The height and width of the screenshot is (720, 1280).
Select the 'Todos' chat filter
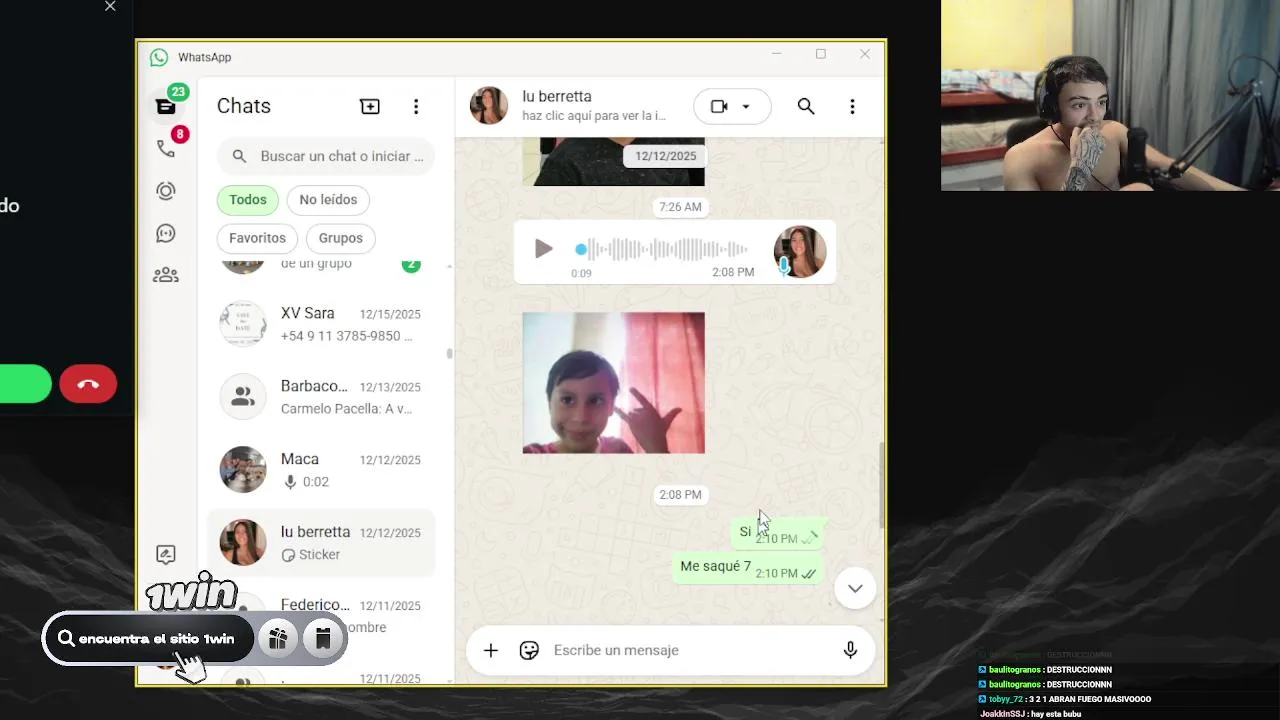pos(248,200)
